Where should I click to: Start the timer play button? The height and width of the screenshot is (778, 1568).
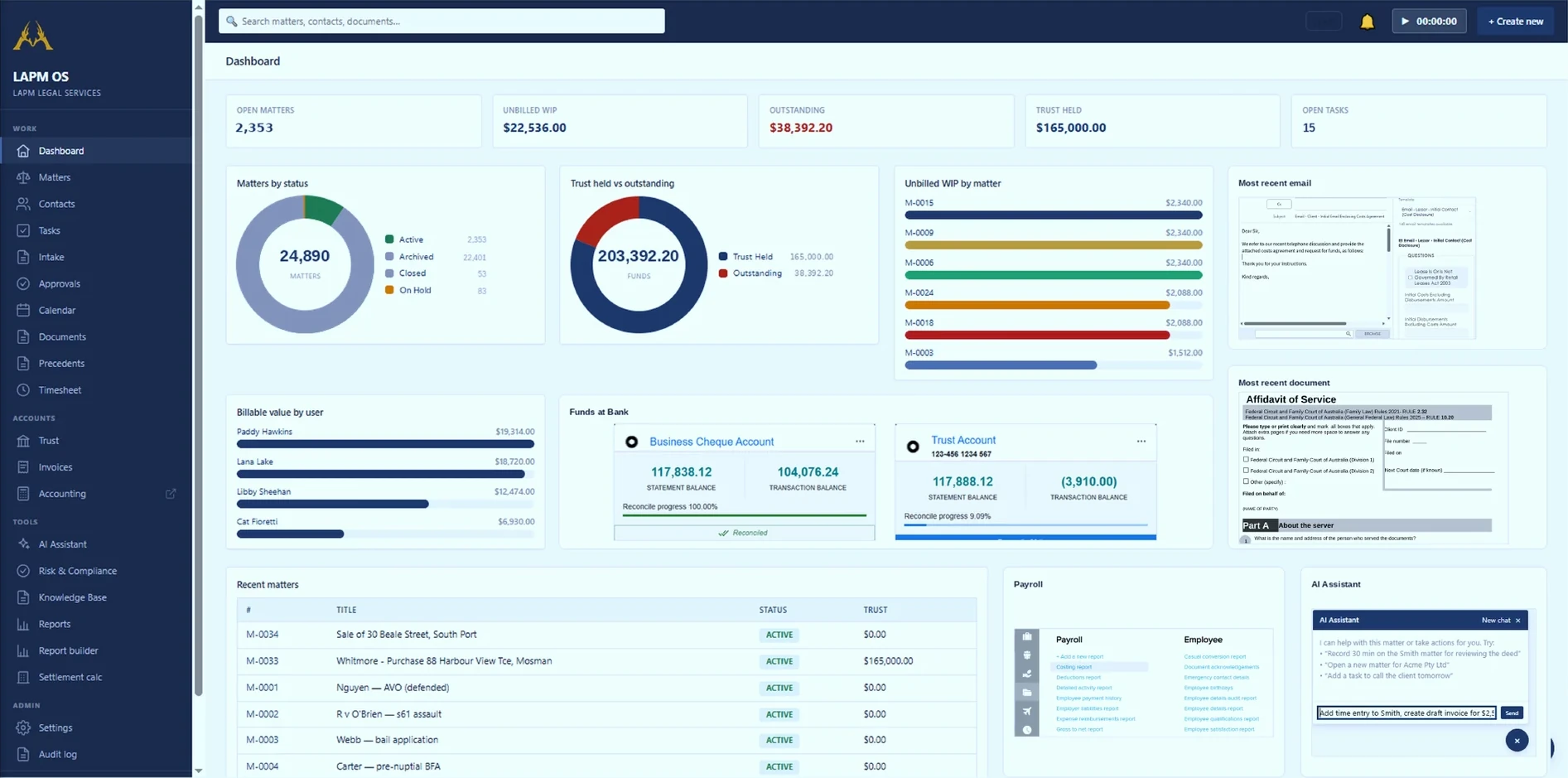(x=1405, y=22)
